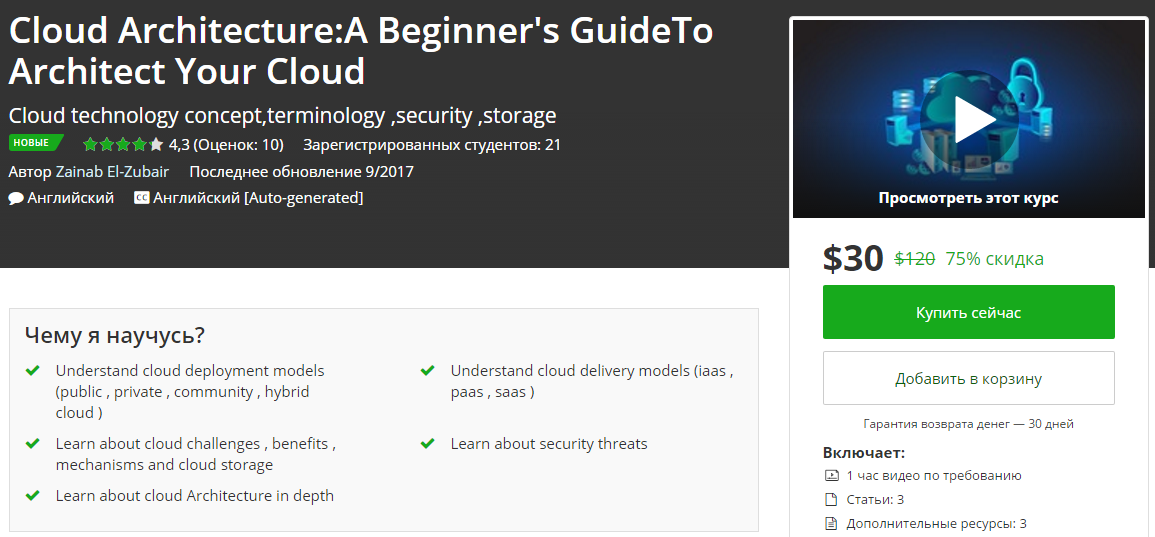Screen dimensions: 1155x537
Task: Click the articles document icon
Action: (830, 499)
